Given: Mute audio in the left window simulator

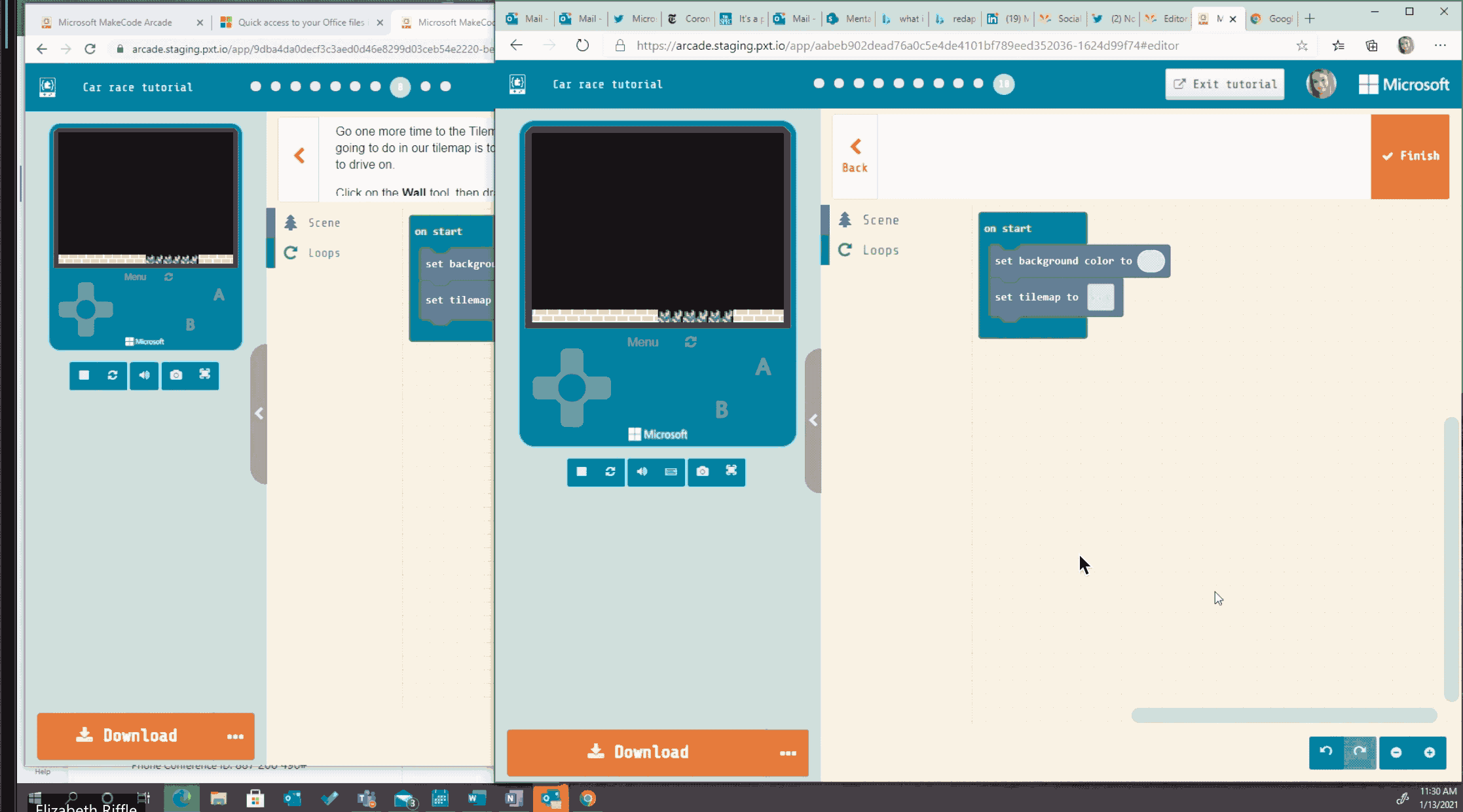Looking at the screenshot, I should 144,375.
